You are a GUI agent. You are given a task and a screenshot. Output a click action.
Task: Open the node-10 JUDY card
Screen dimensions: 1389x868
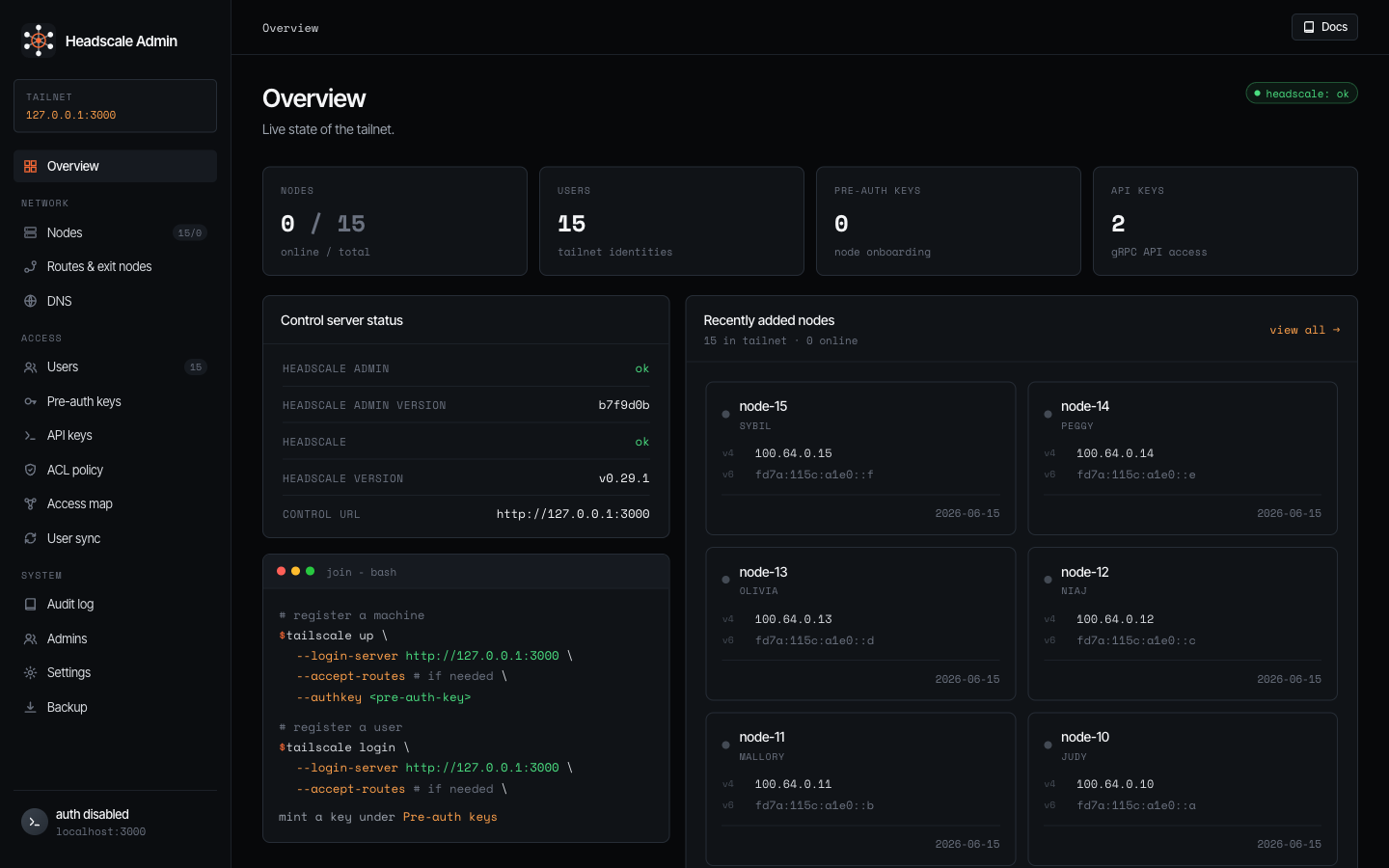(1183, 789)
